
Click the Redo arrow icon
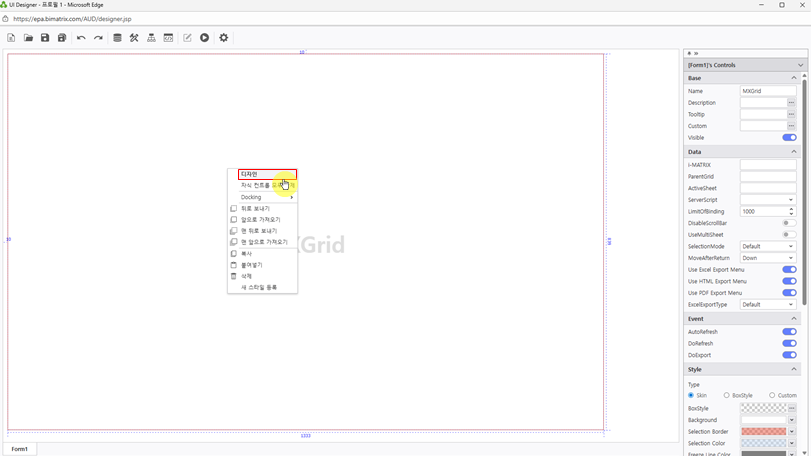click(98, 38)
